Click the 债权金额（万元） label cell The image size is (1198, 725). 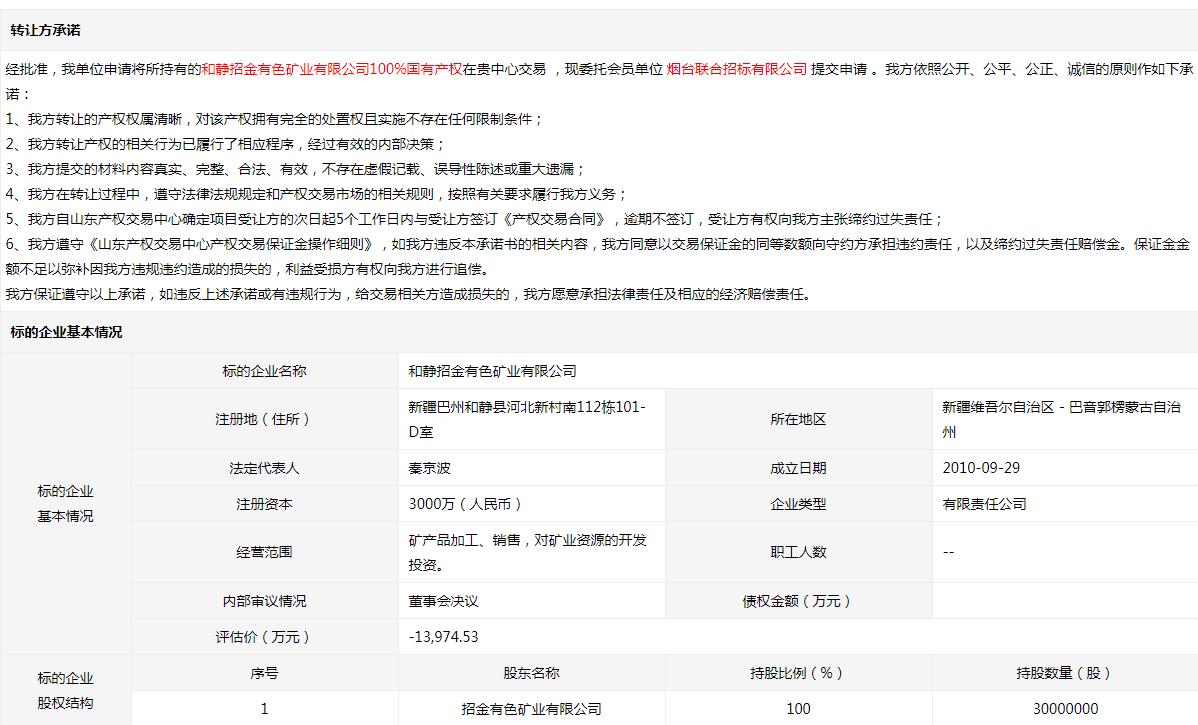(x=798, y=601)
